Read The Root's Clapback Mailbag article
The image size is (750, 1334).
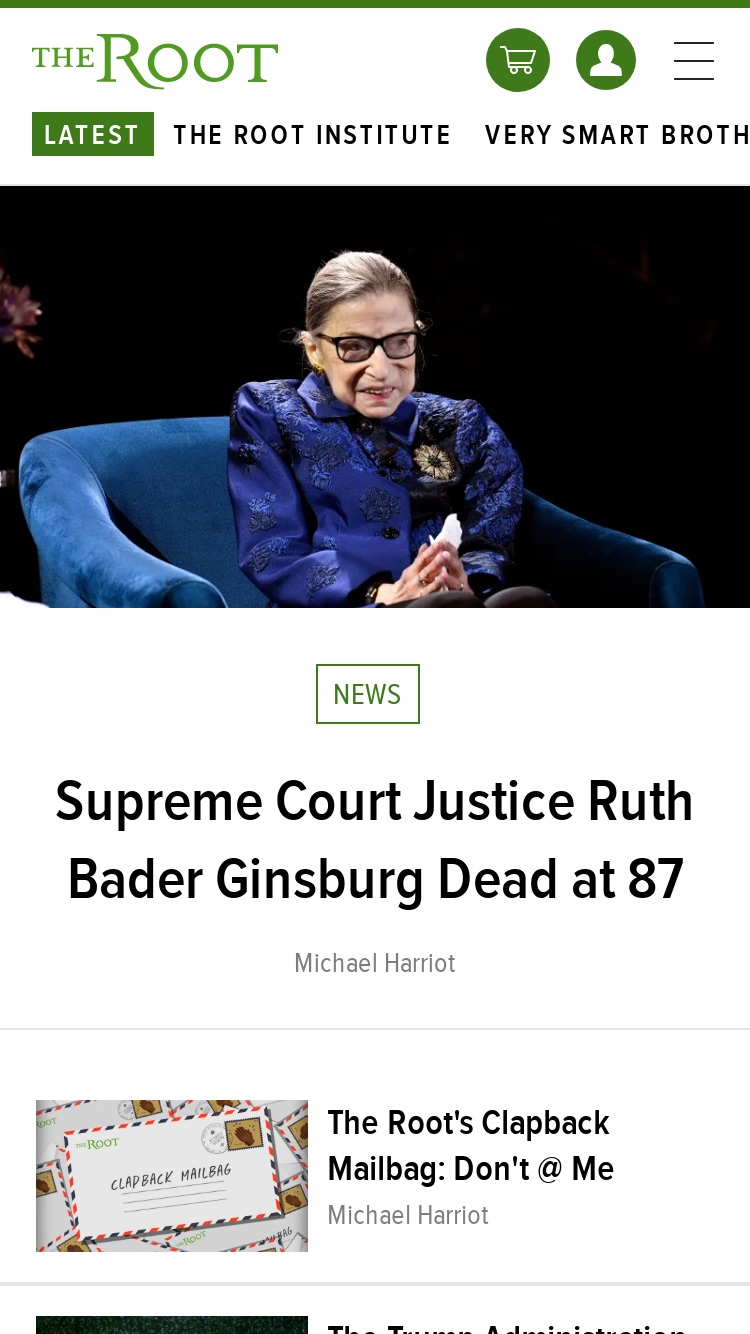(471, 1145)
